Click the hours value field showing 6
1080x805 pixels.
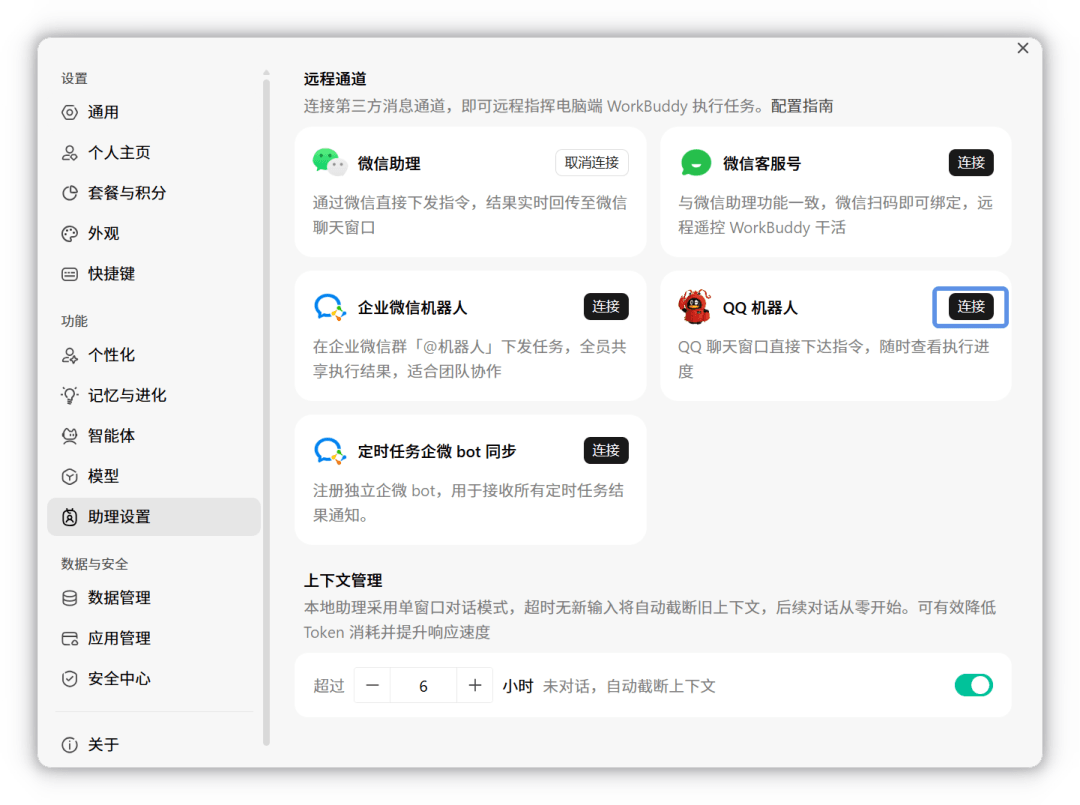pos(424,685)
